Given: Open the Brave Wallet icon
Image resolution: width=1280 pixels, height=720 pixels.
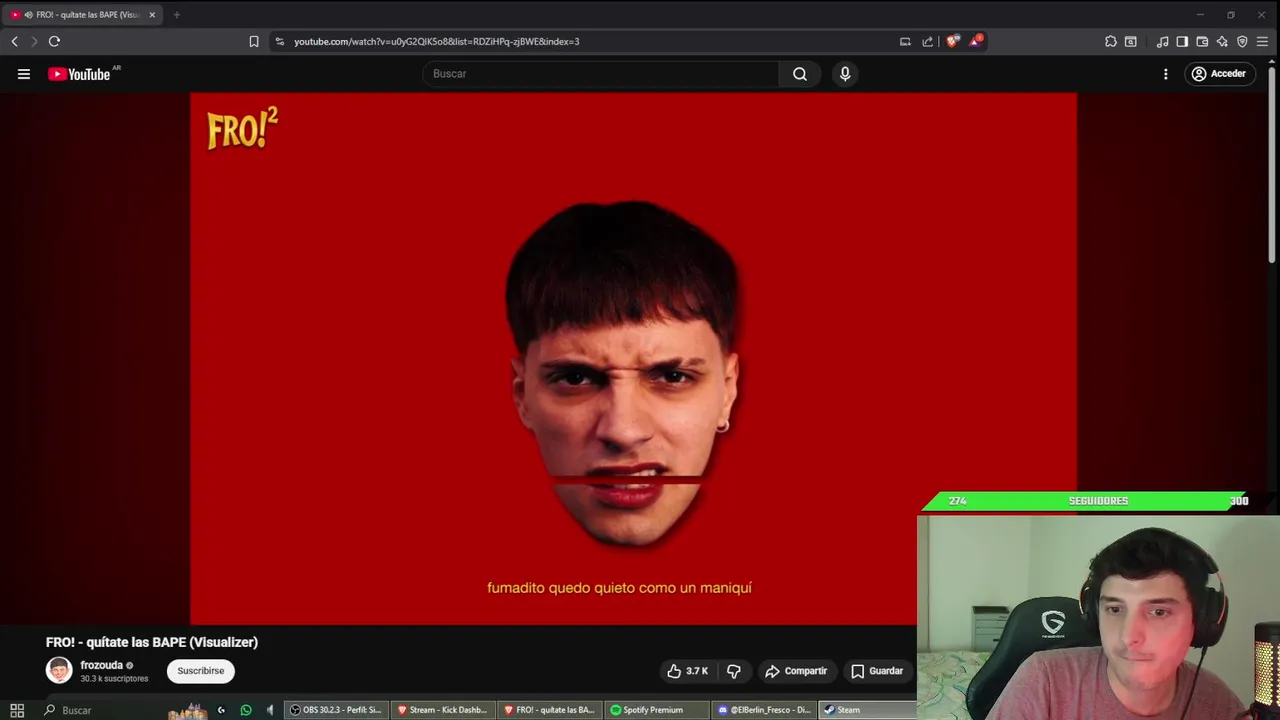Looking at the screenshot, I should point(1202,41).
